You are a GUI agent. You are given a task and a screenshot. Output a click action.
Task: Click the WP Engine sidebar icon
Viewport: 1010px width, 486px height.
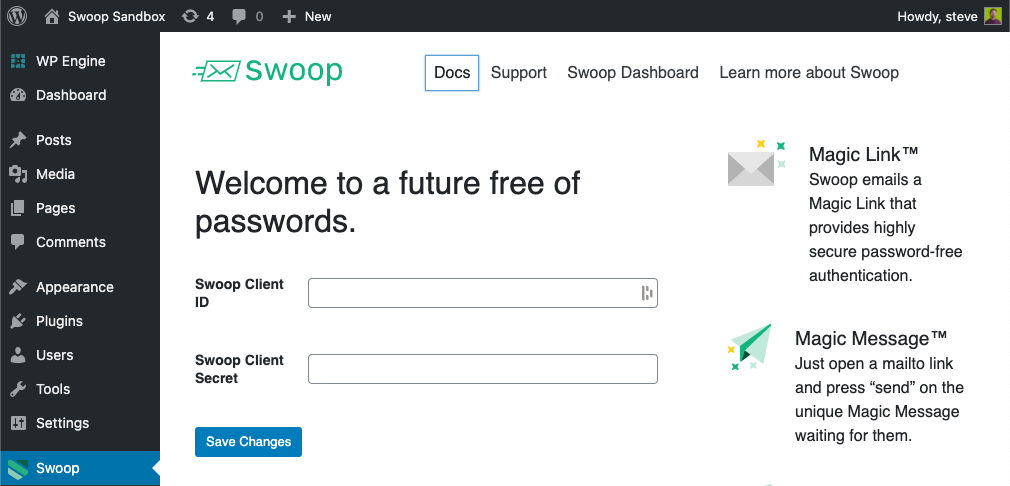[x=18, y=61]
